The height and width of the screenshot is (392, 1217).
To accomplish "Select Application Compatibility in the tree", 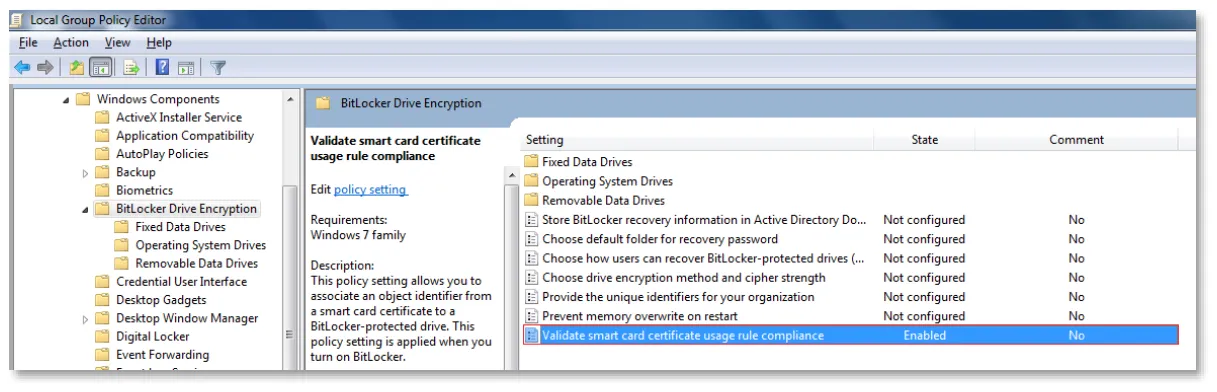I will tap(185, 136).
